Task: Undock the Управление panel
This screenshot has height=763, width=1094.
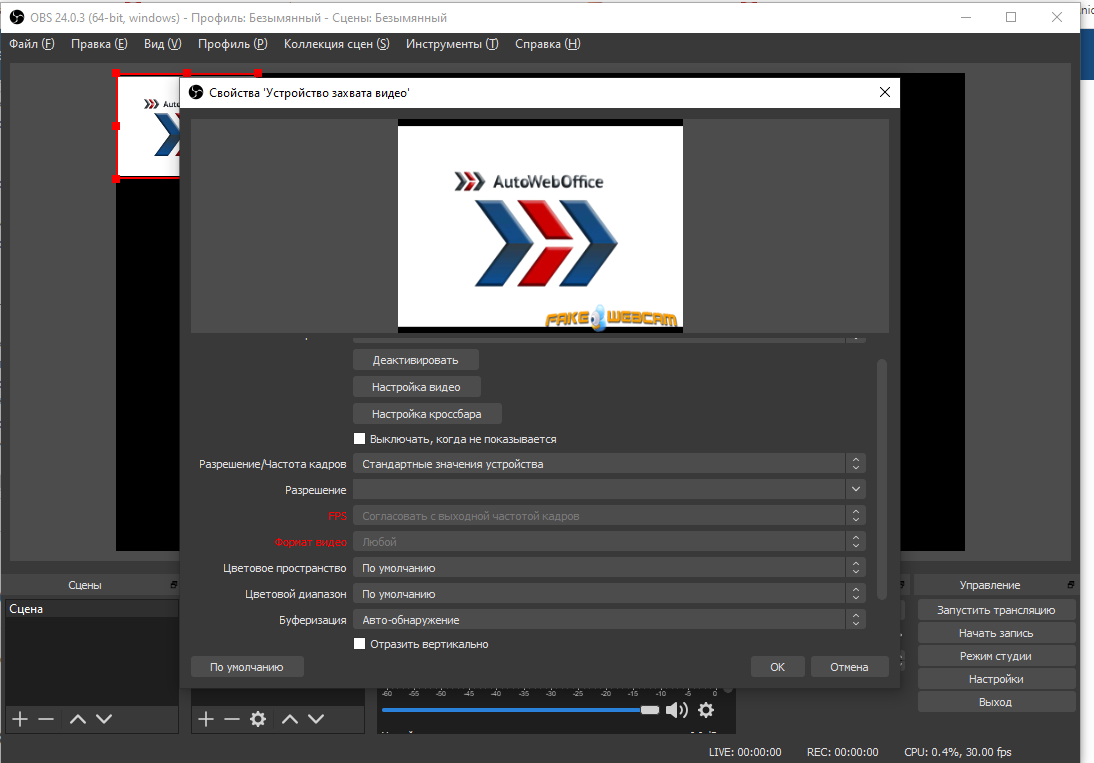Action: point(1070,584)
